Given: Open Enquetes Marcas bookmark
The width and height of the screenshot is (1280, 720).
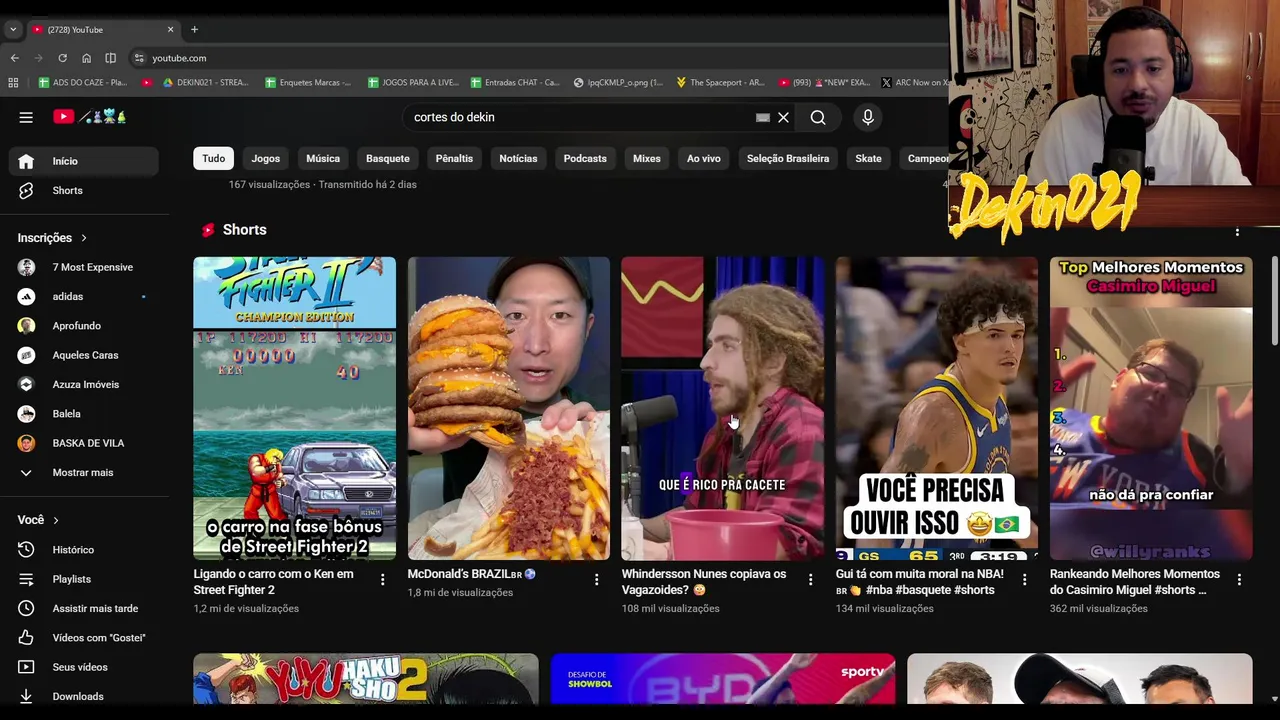Looking at the screenshot, I should (x=308, y=82).
